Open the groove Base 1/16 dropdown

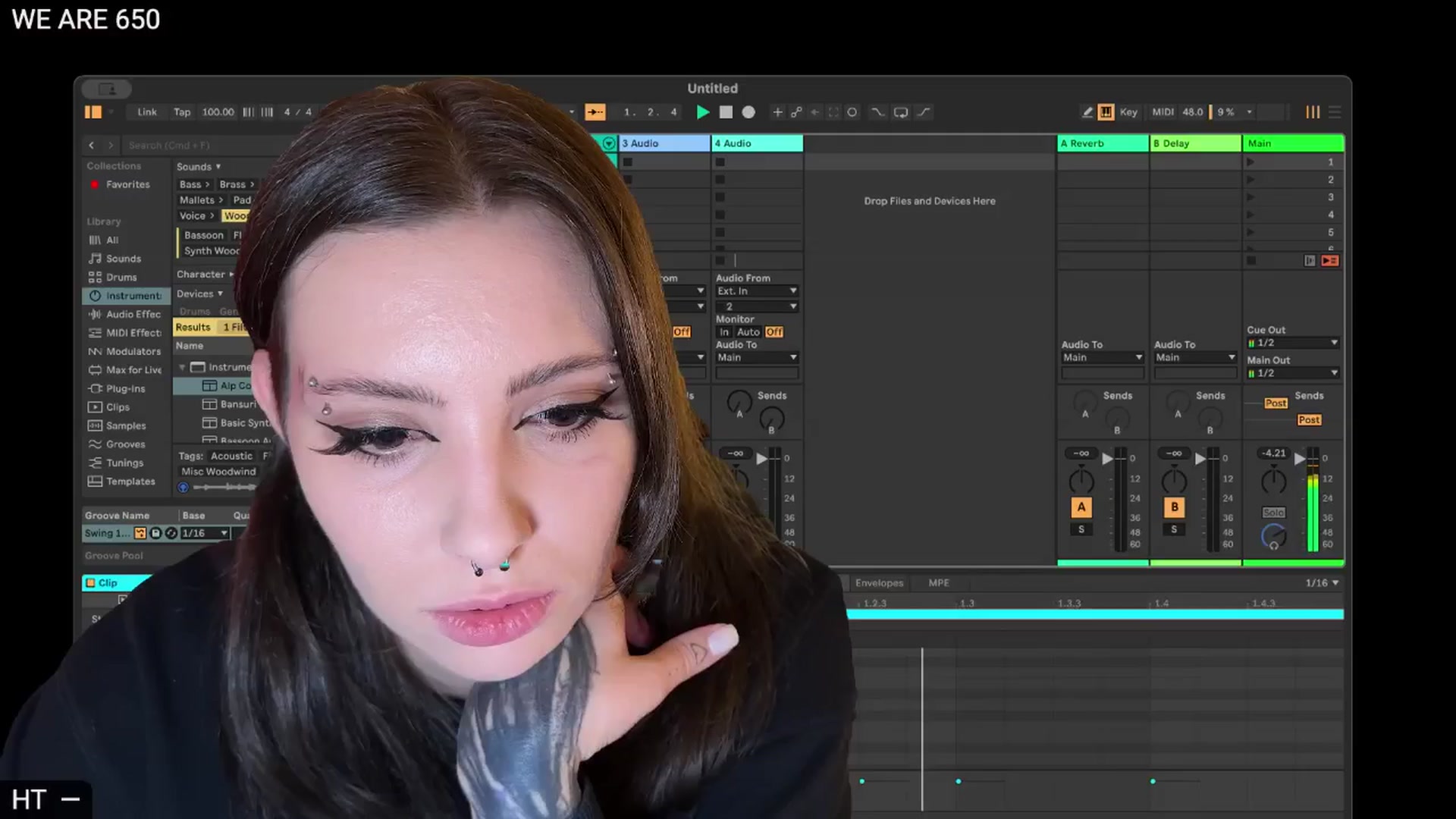click(x=205, y=533)
